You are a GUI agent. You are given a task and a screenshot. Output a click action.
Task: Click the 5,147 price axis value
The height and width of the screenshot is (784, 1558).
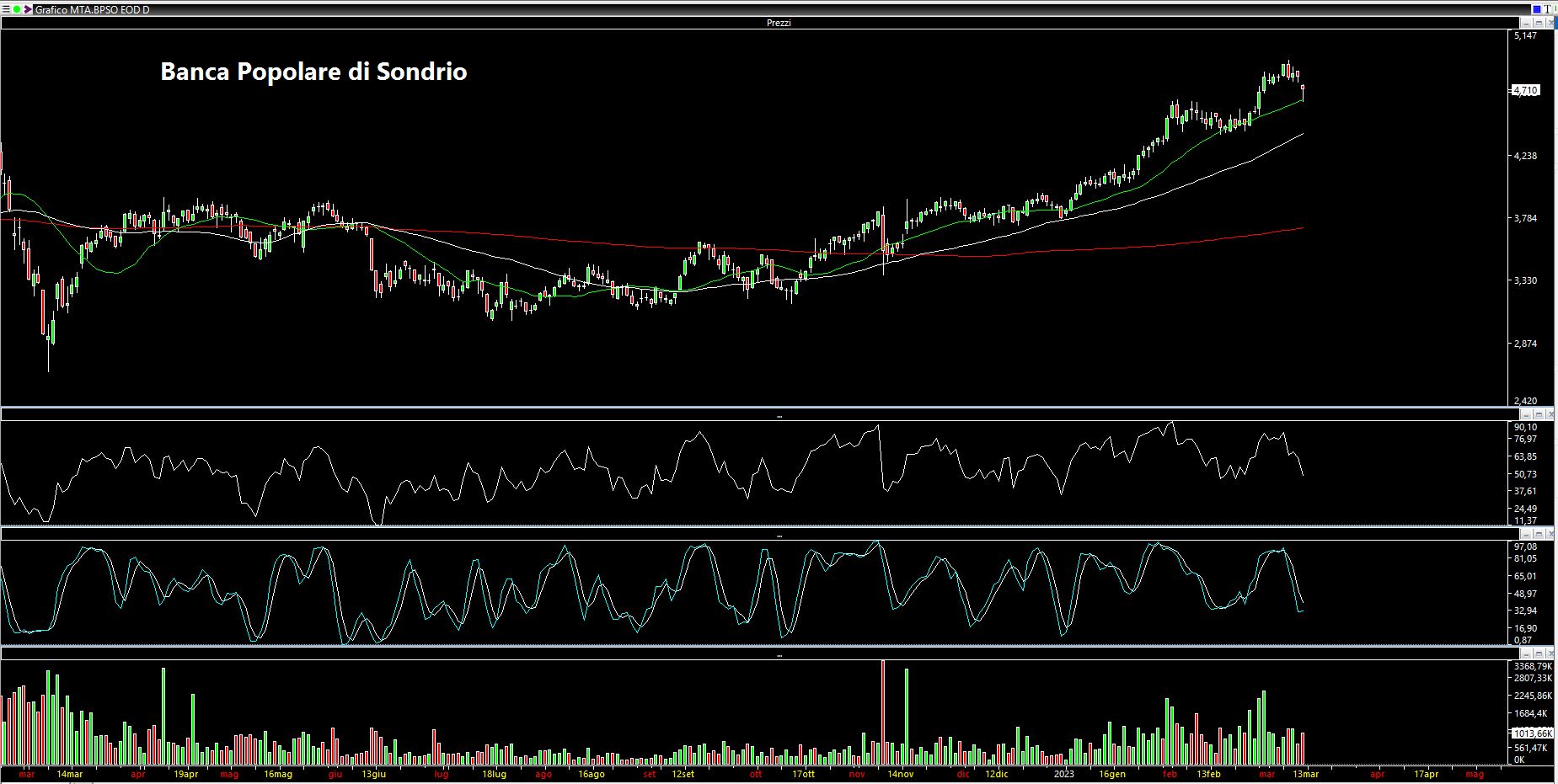click(1526, 35)
